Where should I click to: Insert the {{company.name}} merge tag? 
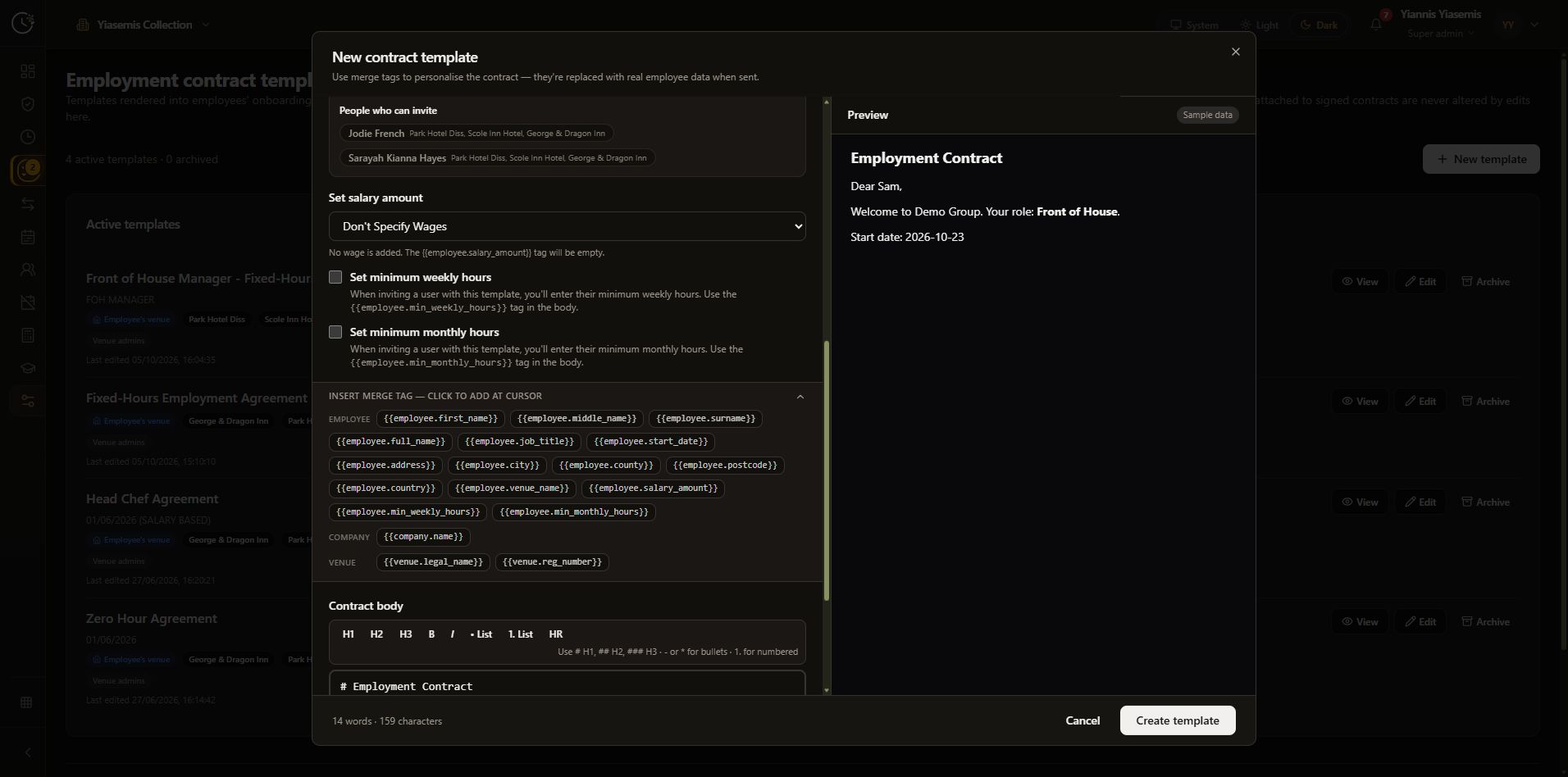point(423,537)
